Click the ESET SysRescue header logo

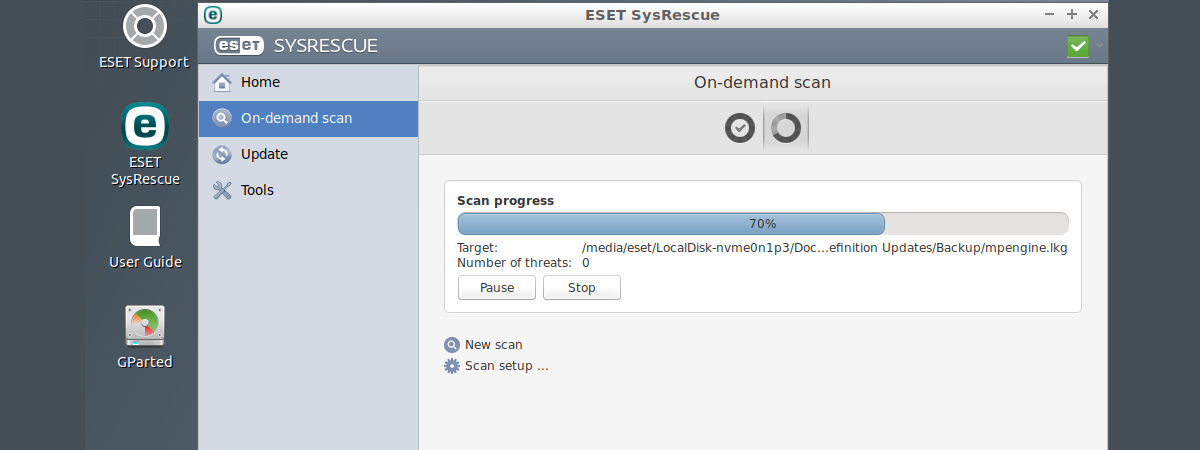296,46
